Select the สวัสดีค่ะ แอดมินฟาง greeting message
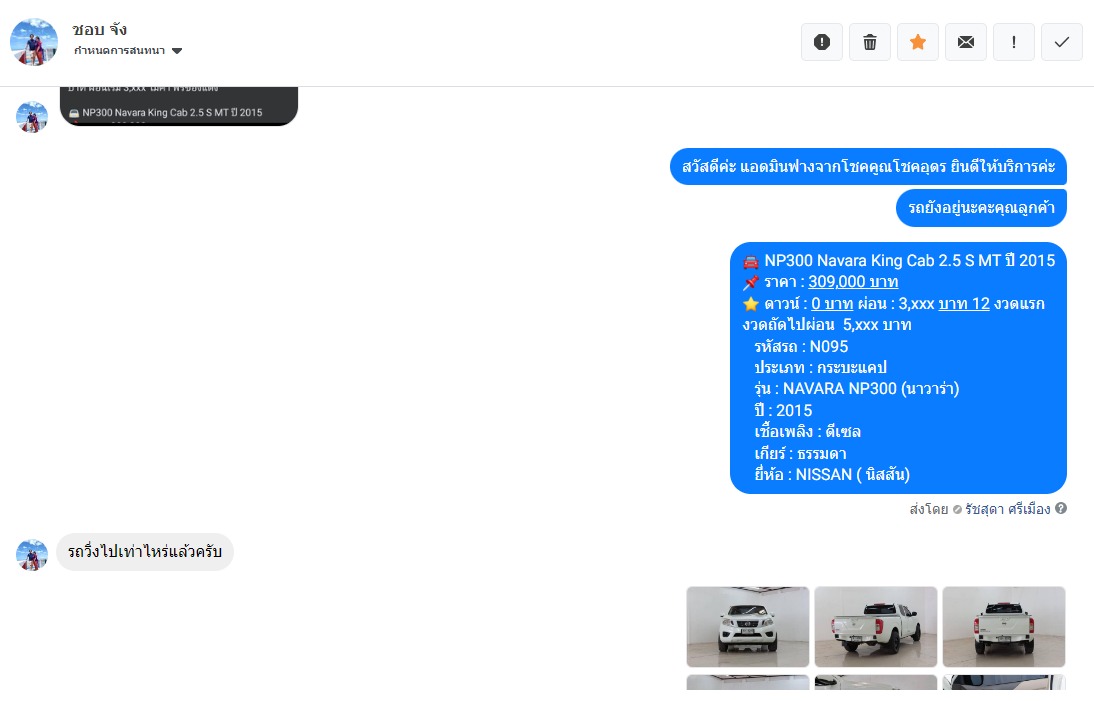 [x=868, y=167]
